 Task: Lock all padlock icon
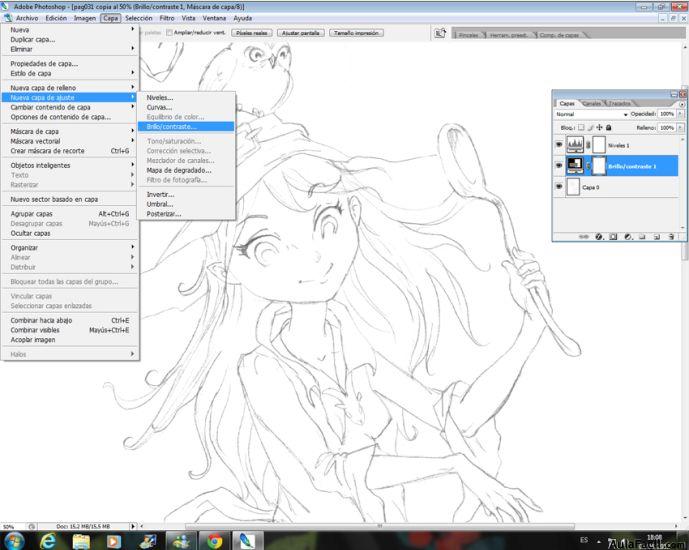tap(609, 127)
